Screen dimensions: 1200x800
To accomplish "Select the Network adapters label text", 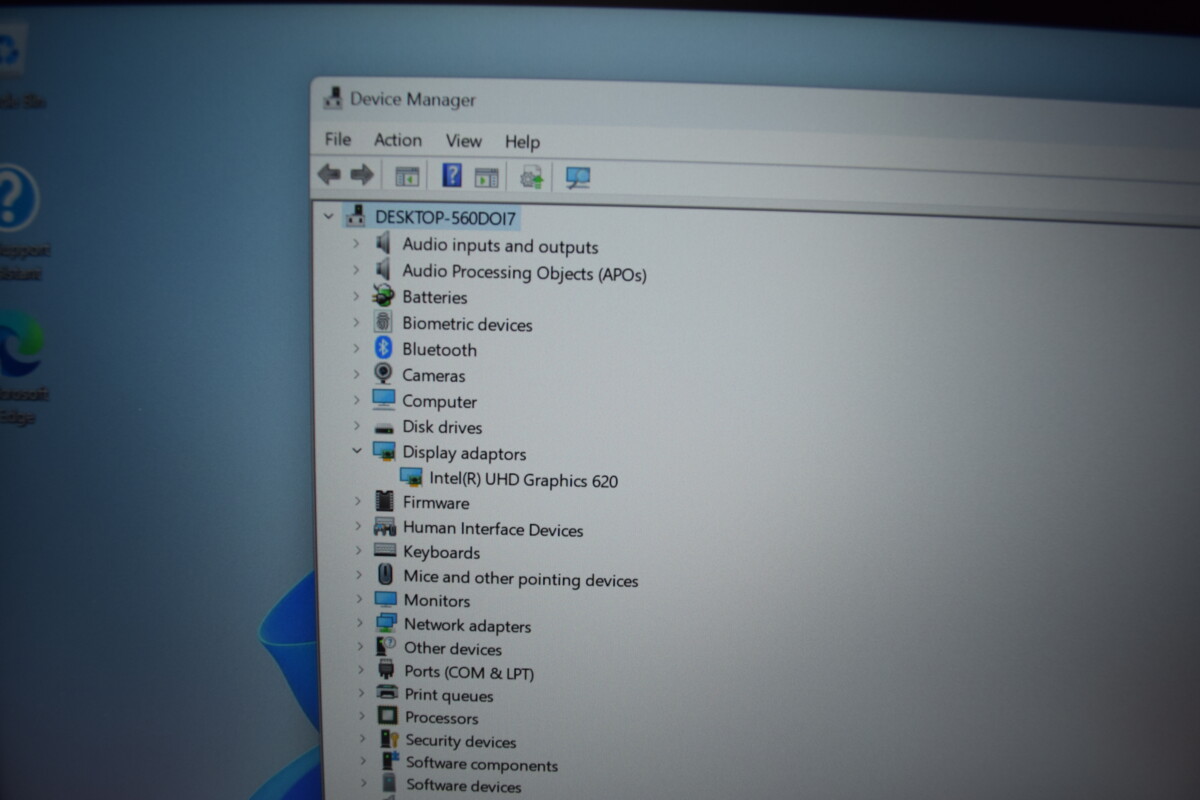I will [x=467, y=626].
